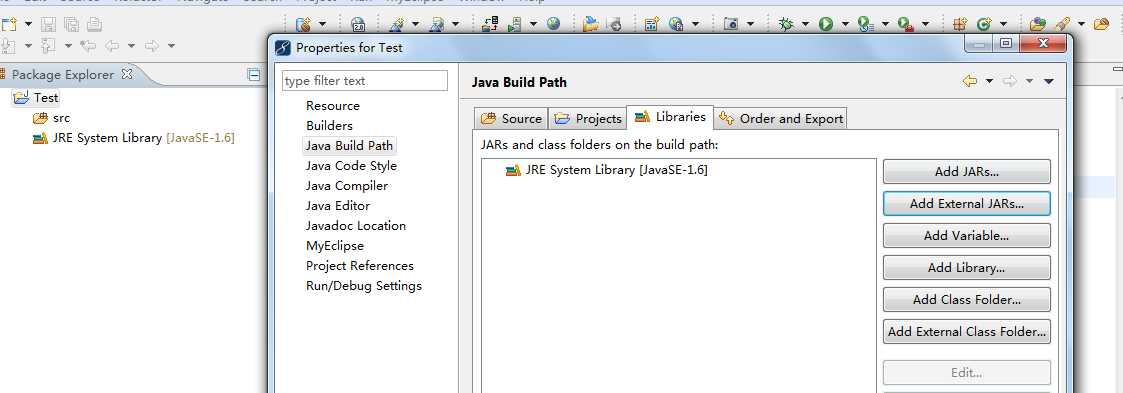Select Java Code Style in properties list
1123x393 pixels.
(x=351, y=165)
